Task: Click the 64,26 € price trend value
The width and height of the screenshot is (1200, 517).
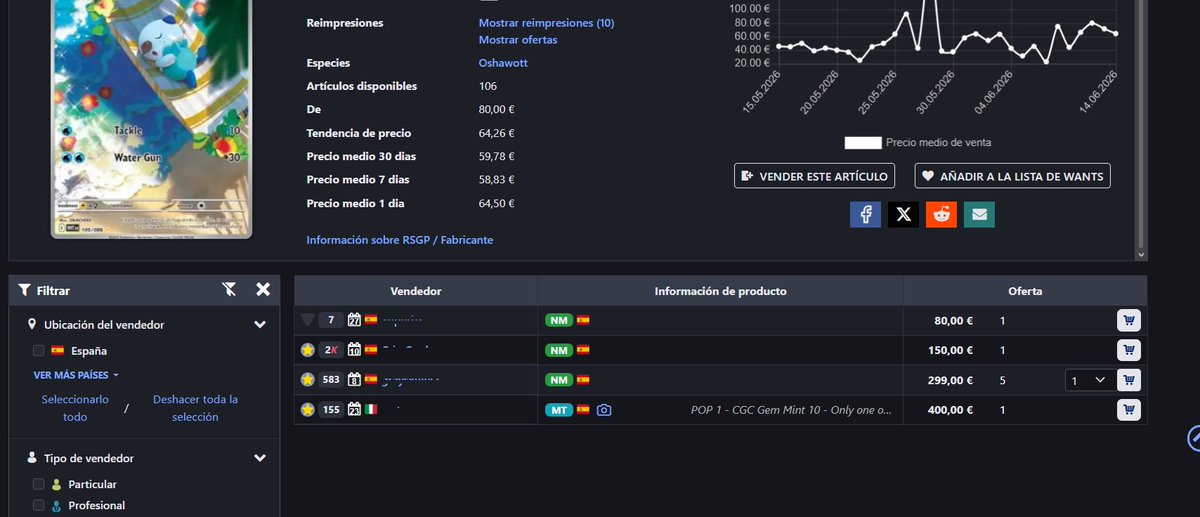Action: point(497,133)
